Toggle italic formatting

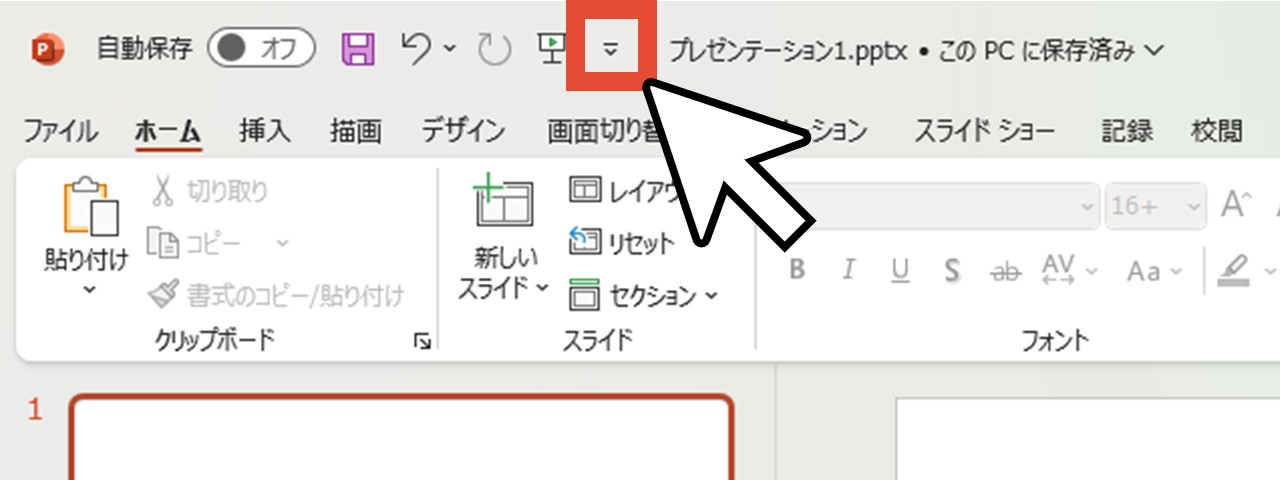tap(848, 270)
